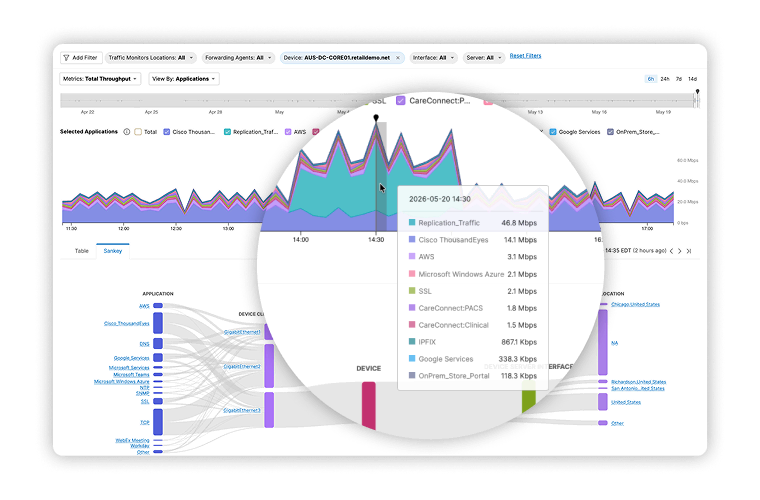
Task: Open the Metrics Total Throughput dropdown
Action: click(x=100, y=79)
